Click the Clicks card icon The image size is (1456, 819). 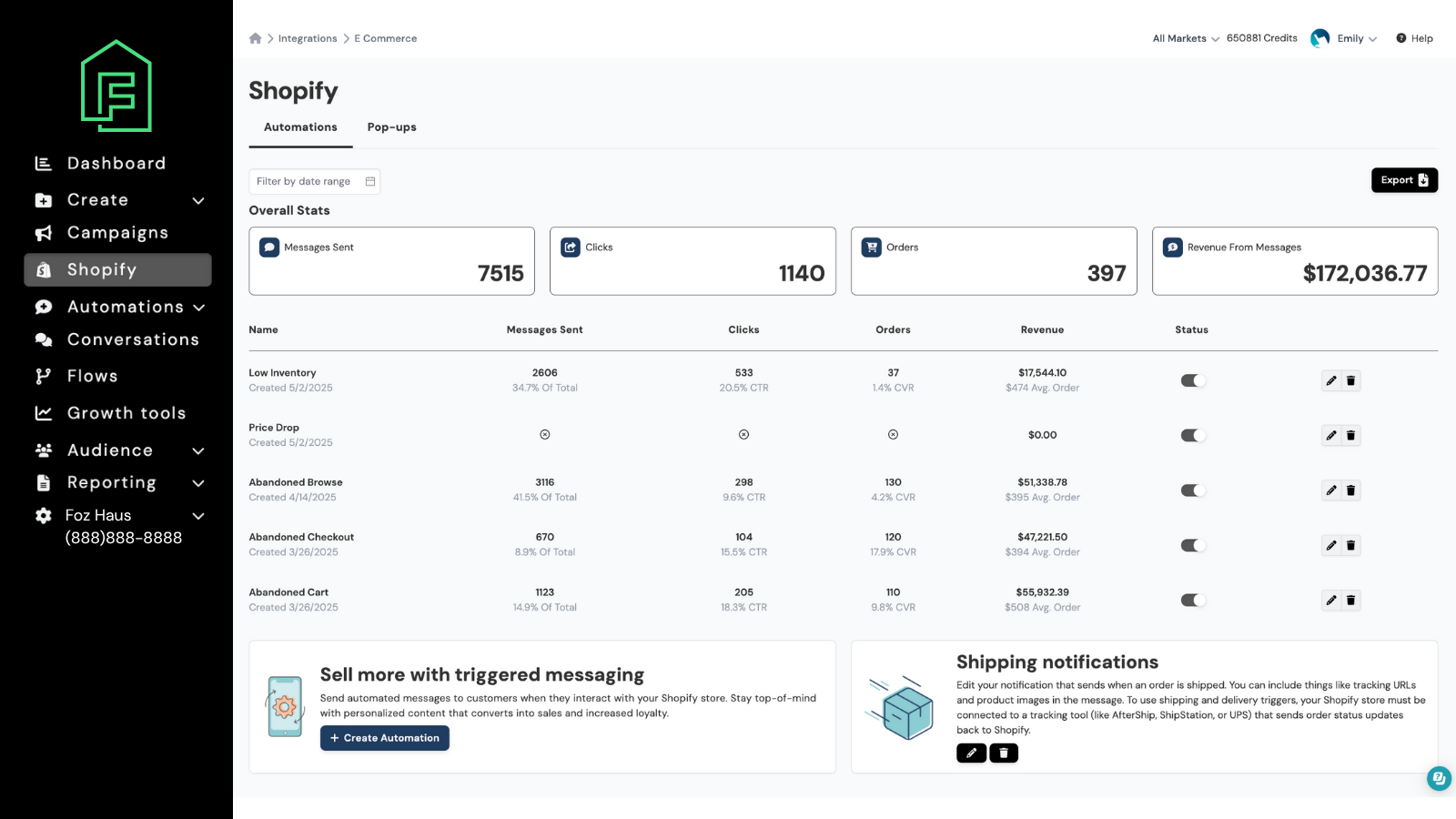[x=571, y=248]
